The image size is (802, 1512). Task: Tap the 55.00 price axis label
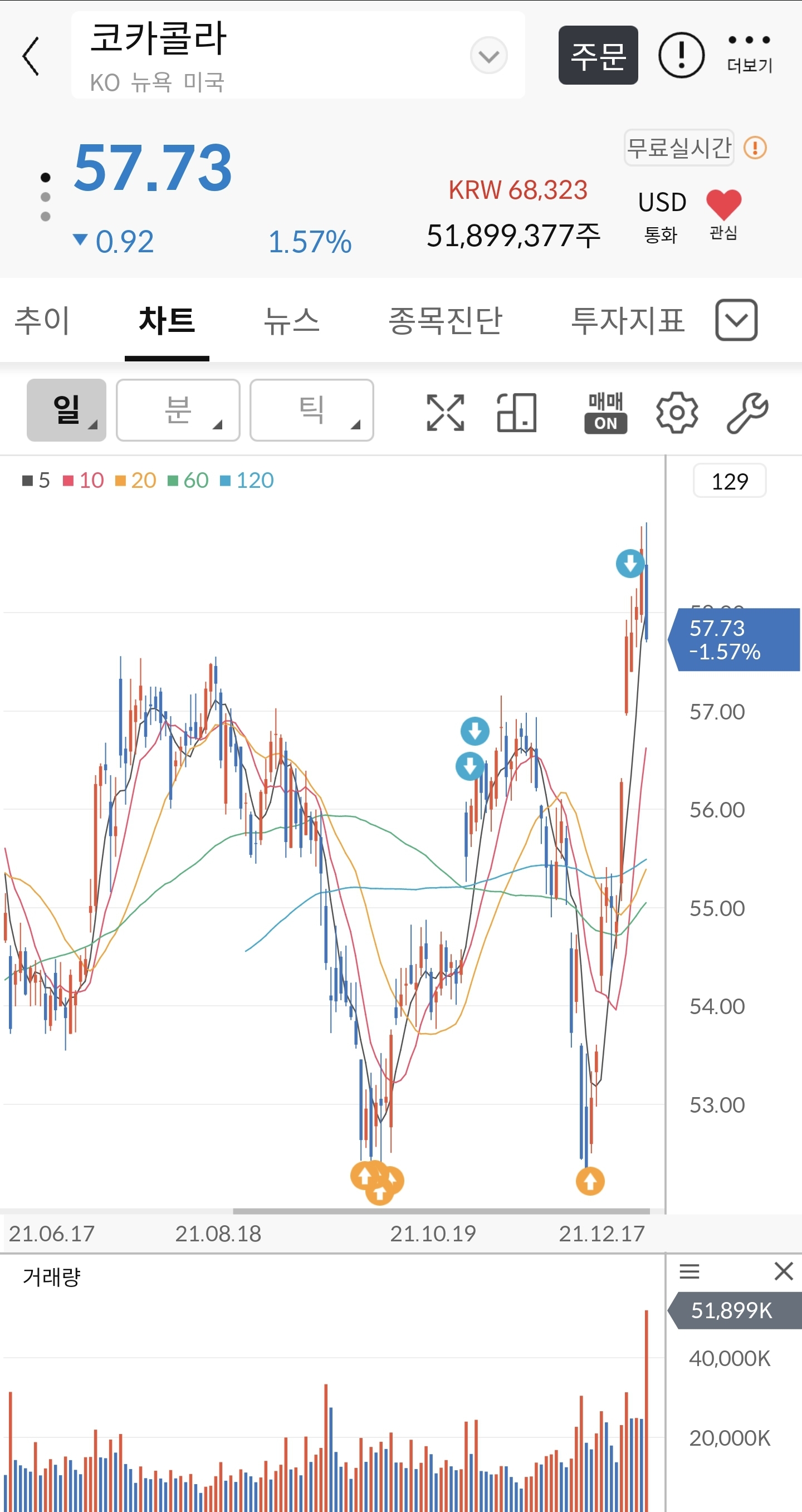point(717,908)
